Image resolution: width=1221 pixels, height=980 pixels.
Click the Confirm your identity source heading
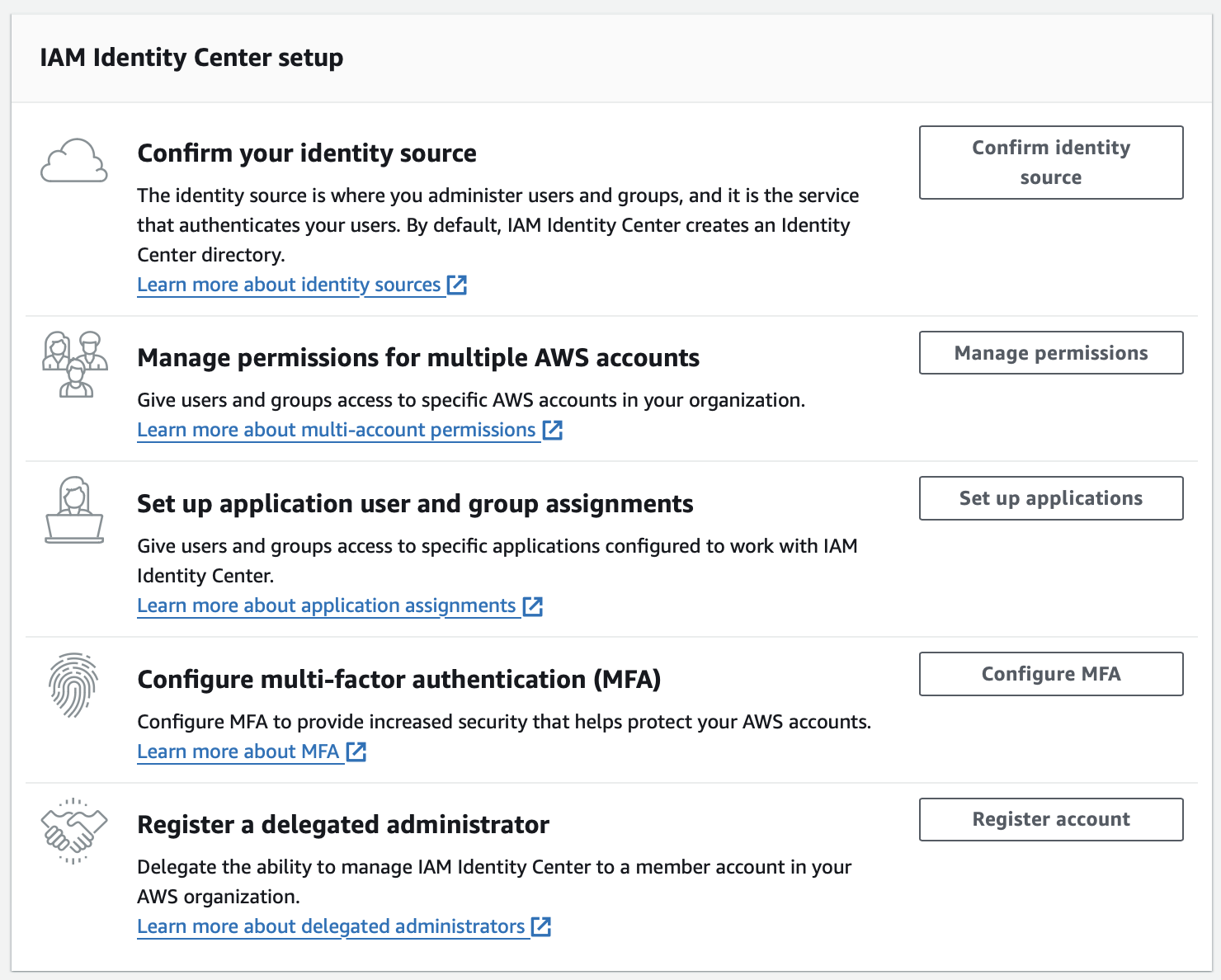[307, 153]
